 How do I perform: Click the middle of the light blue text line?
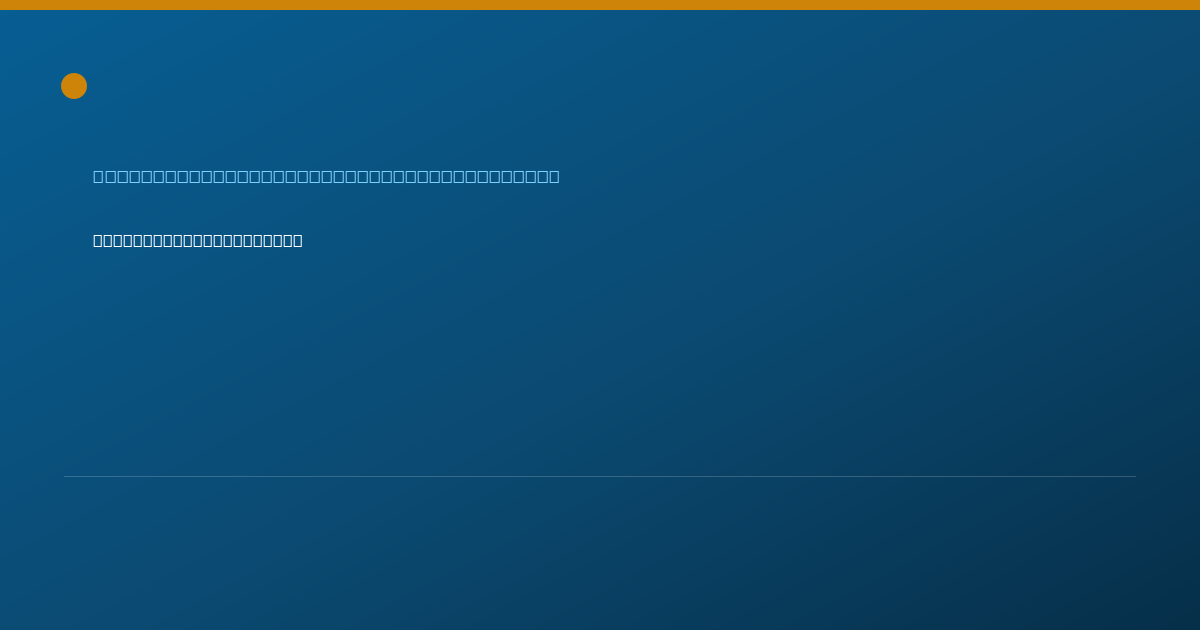(326, 177)
